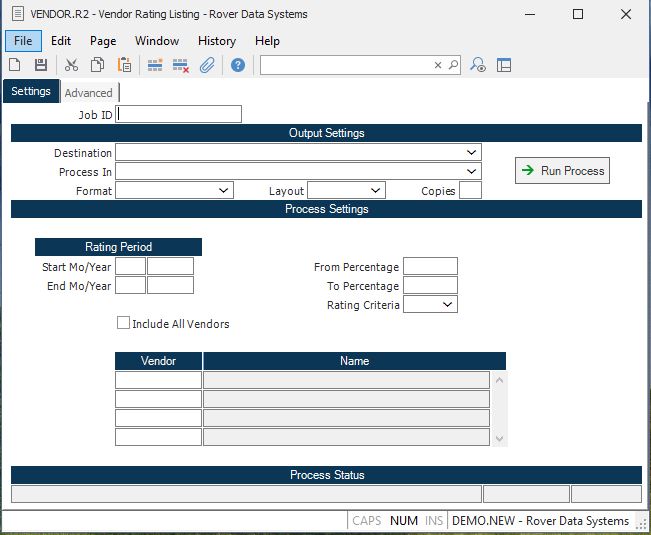Expand the Rating Criteria dropdown

pos(447,305)
